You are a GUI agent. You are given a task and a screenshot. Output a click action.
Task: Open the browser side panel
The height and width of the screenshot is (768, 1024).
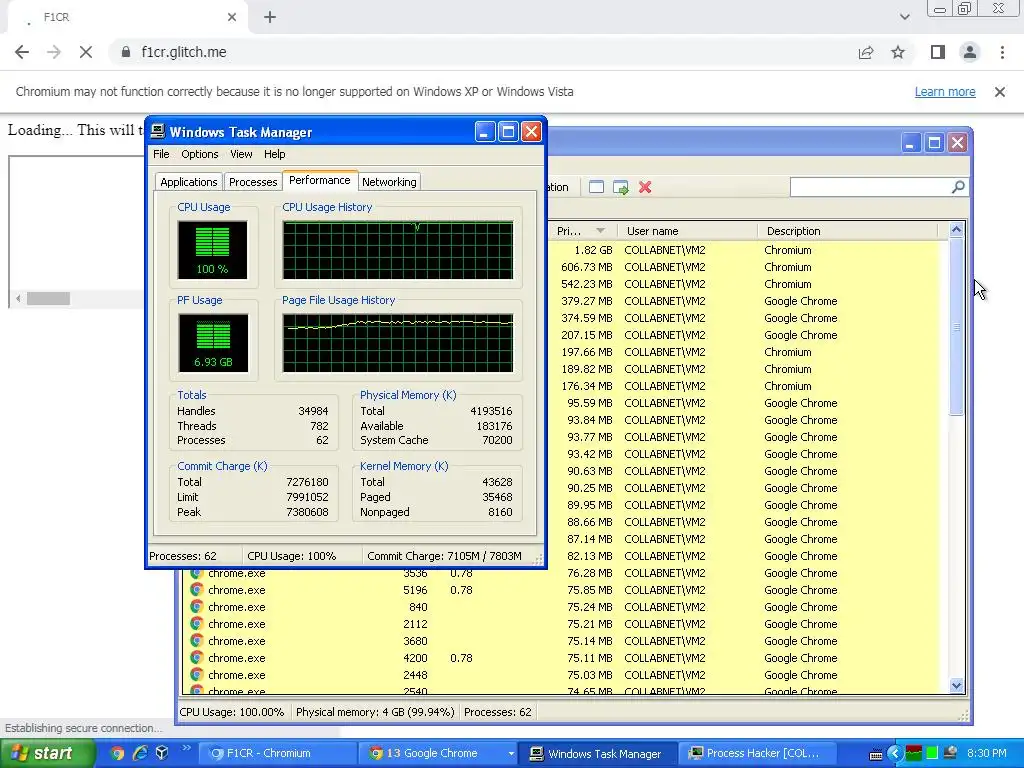pyautogui.click(x=938, y=52)
